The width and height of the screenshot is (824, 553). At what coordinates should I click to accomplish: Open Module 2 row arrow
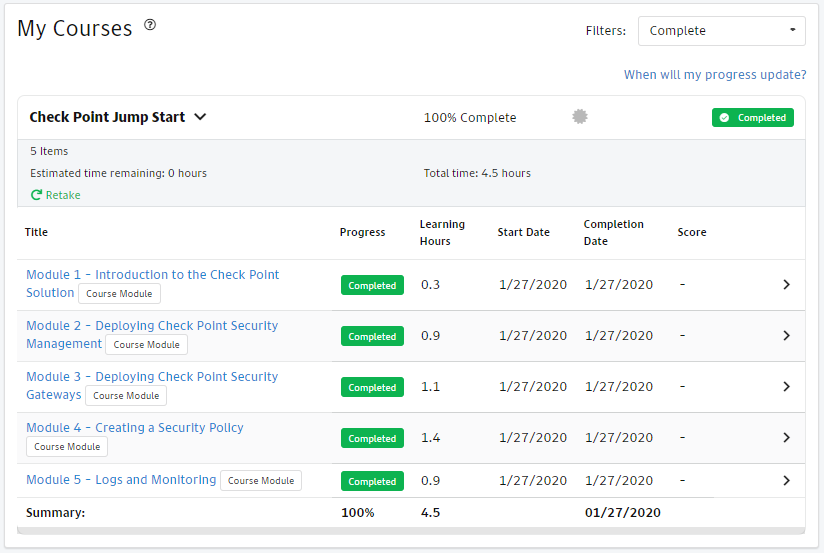point(786,335)
